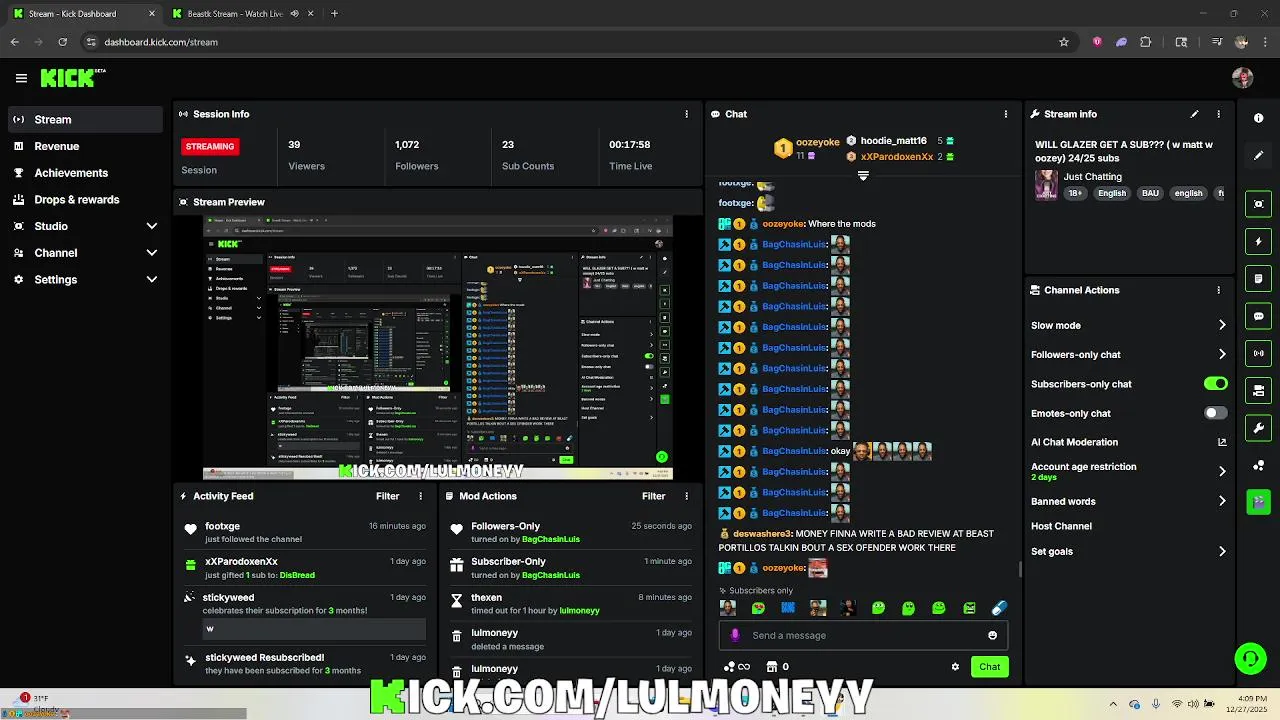Open the Activity Feed three-dot menu

pyautogui.click(x=420, y=496)
